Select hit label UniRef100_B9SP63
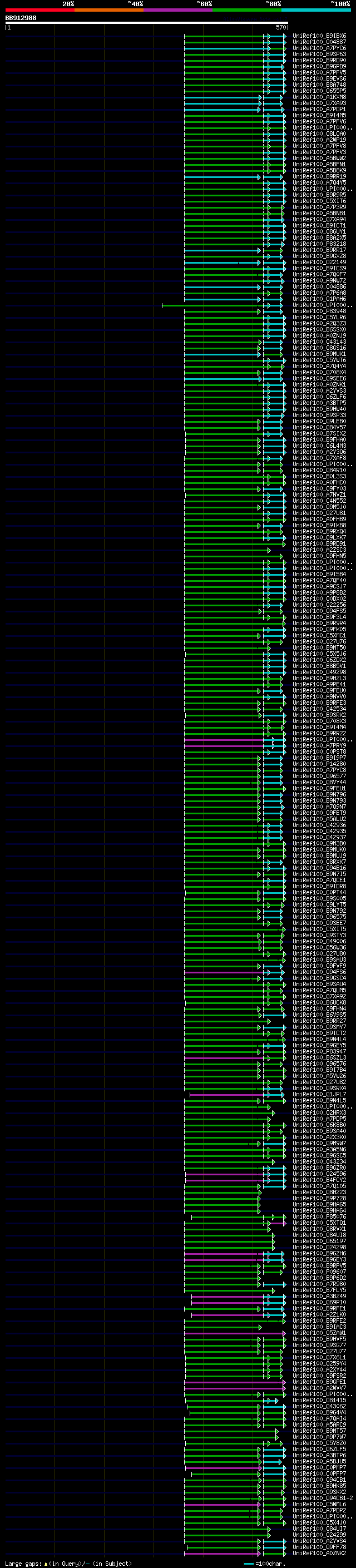This screenshot has width=356, height=1568. pos(319,54)
